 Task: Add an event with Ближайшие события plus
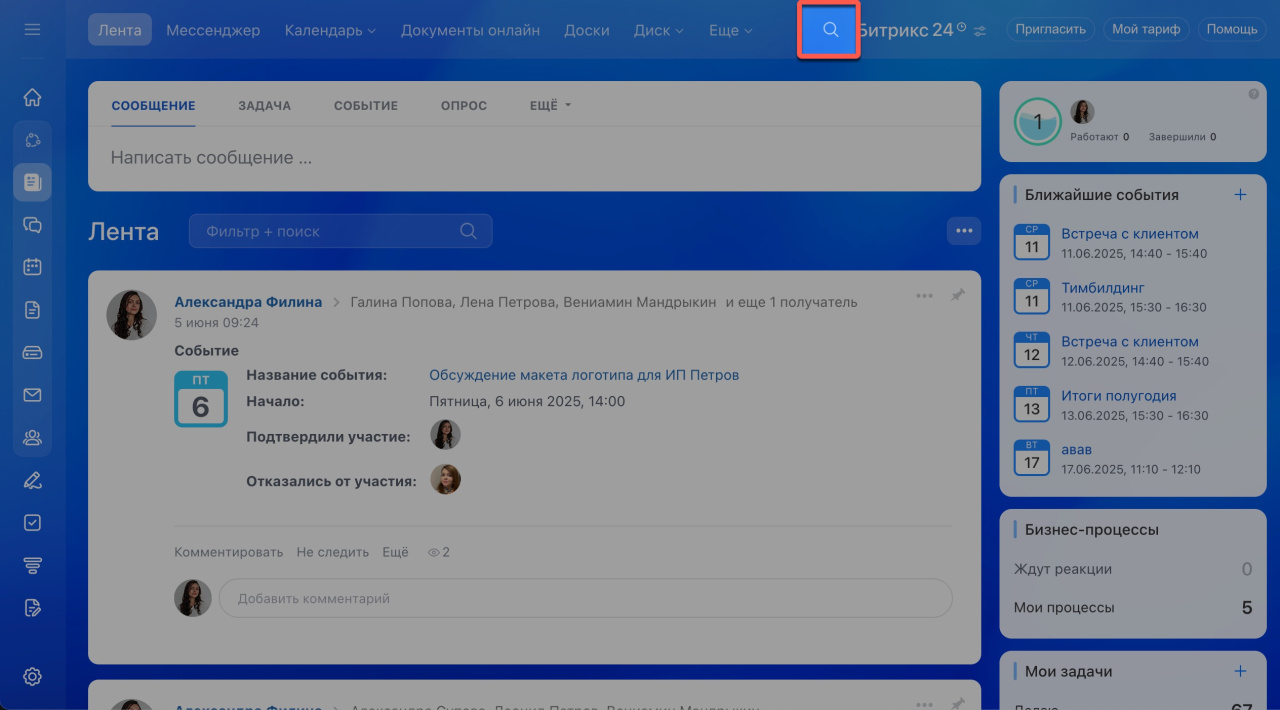click(x=1240, y=195)
